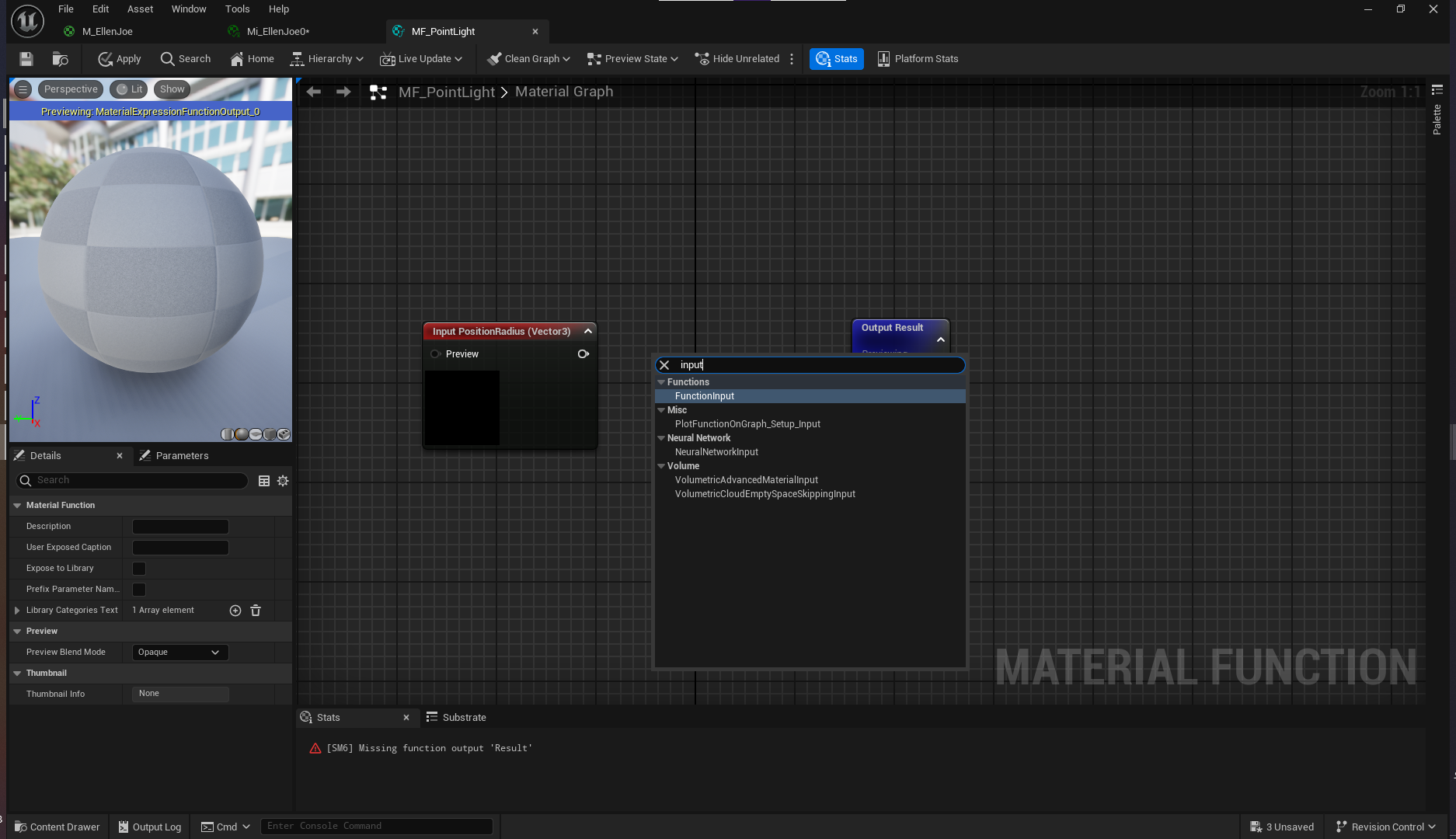
Task: Switch to the Substrate tab
Action: pos(456,718)
